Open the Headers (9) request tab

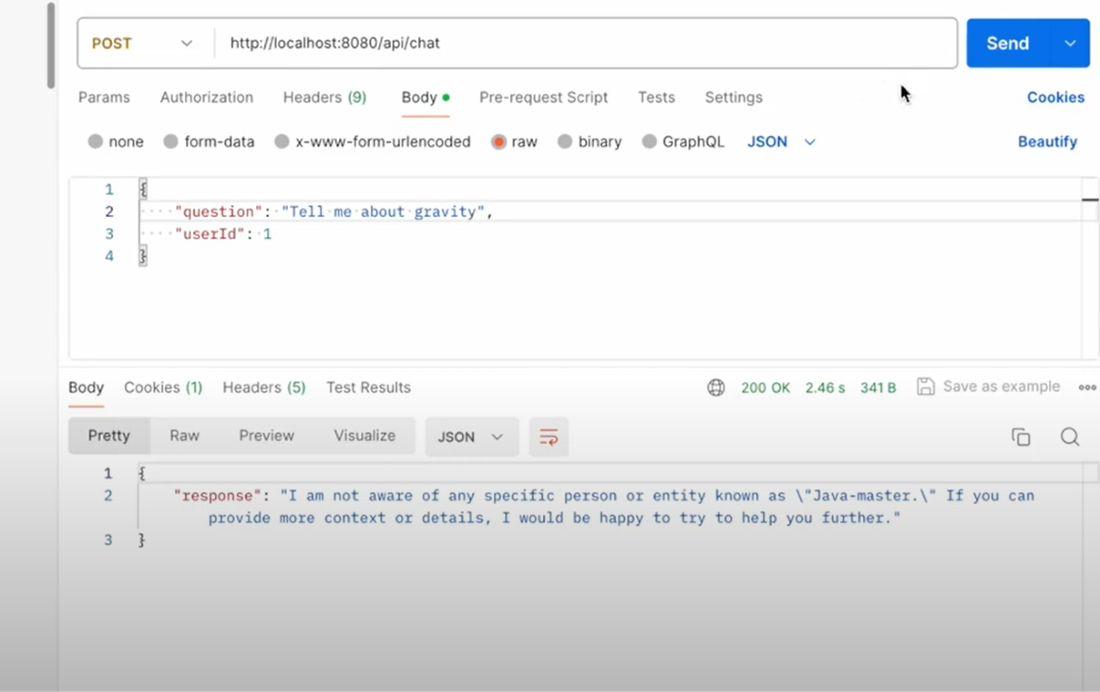point(325,98)
